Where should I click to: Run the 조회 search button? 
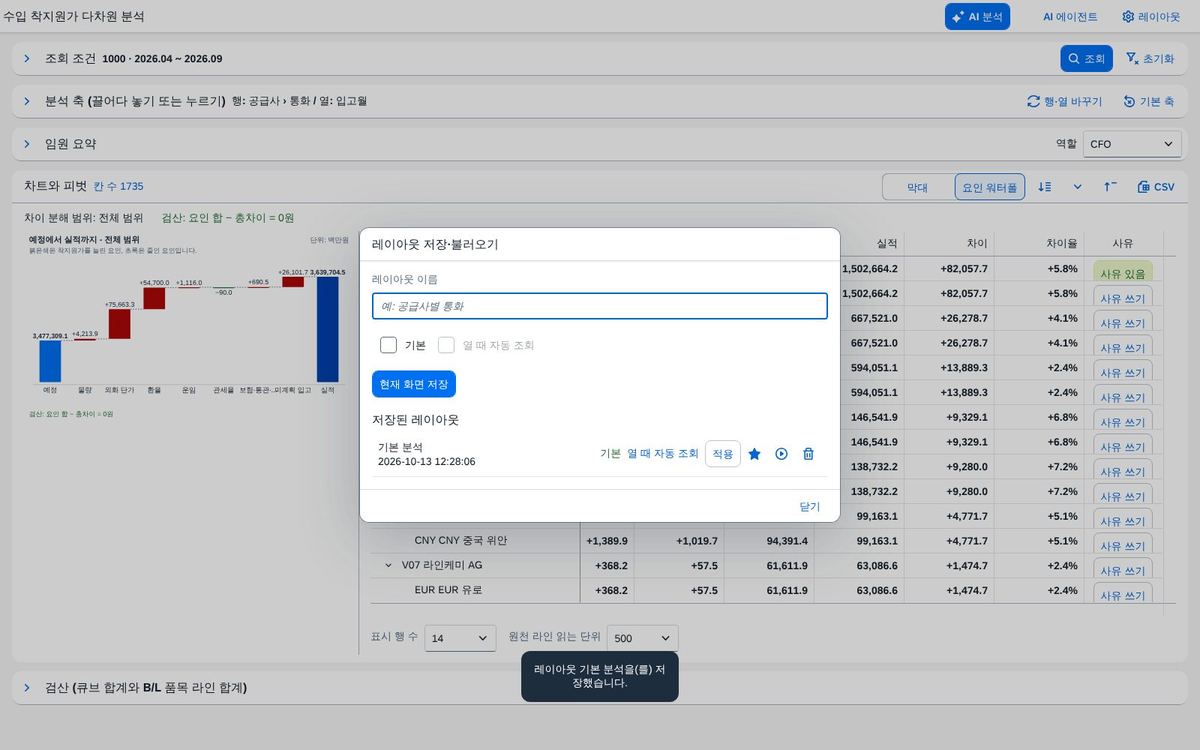point(1086,59)
